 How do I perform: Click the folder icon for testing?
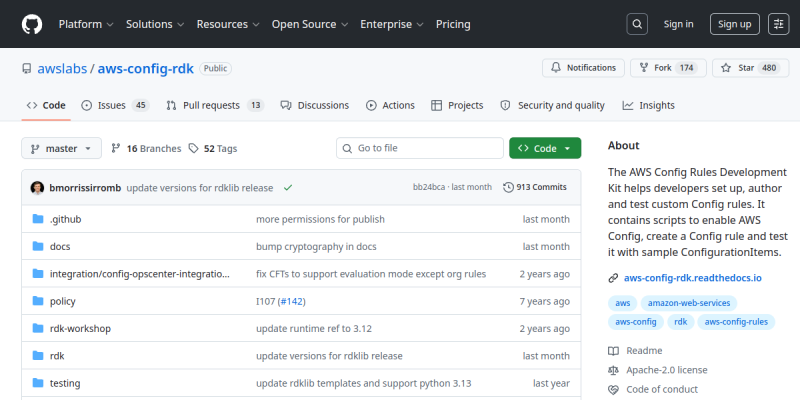pyautogui.click(x=38, y=383)
